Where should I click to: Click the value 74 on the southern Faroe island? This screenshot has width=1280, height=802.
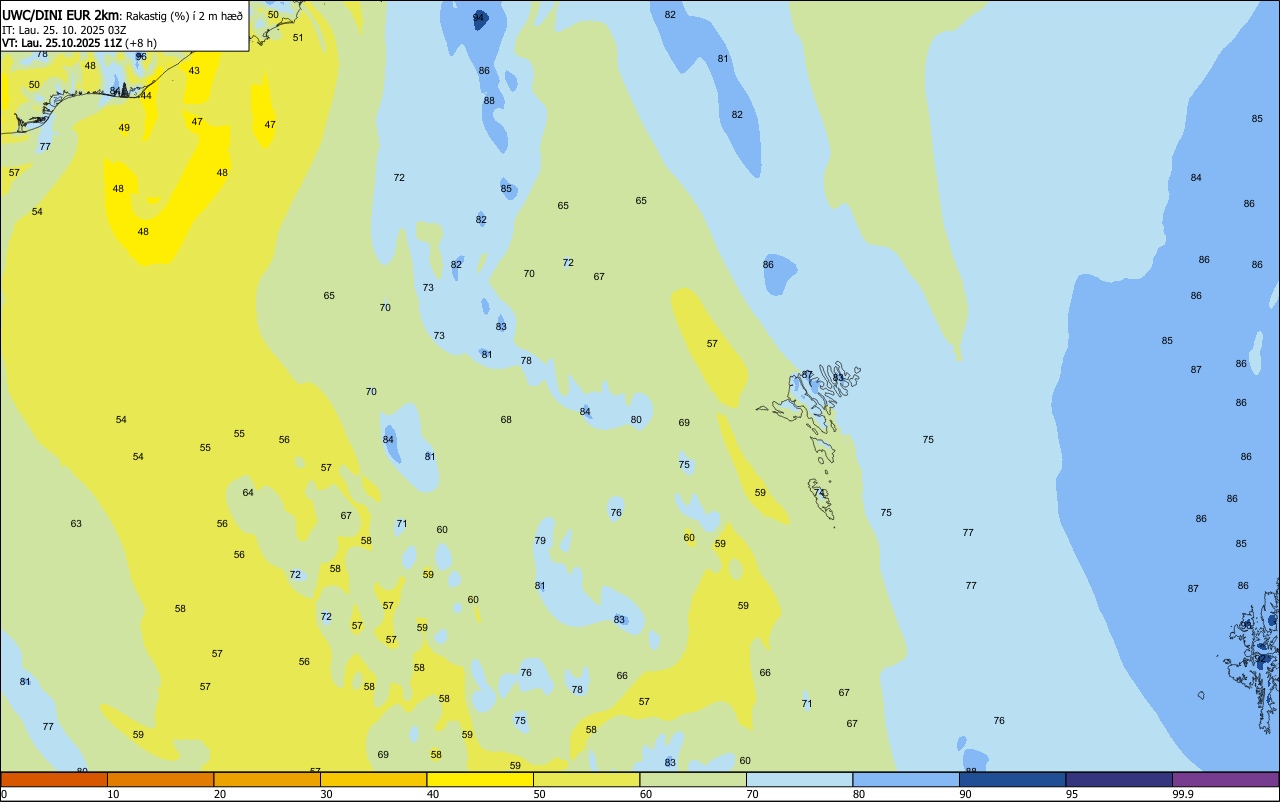pos(819,492)
